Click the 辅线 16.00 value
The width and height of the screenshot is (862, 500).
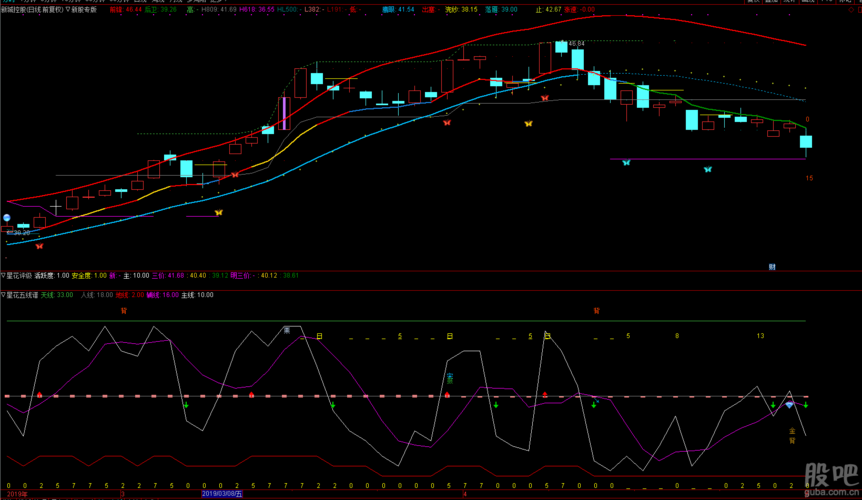[163, 295]
